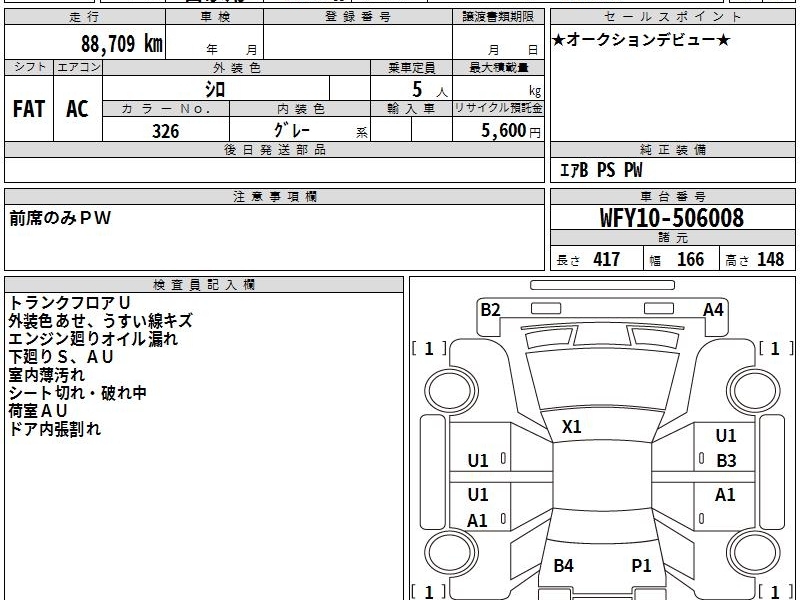Click the P1 mark on the diagram
The height and width of the screenshot is (600, 800).
coord(641,565)
